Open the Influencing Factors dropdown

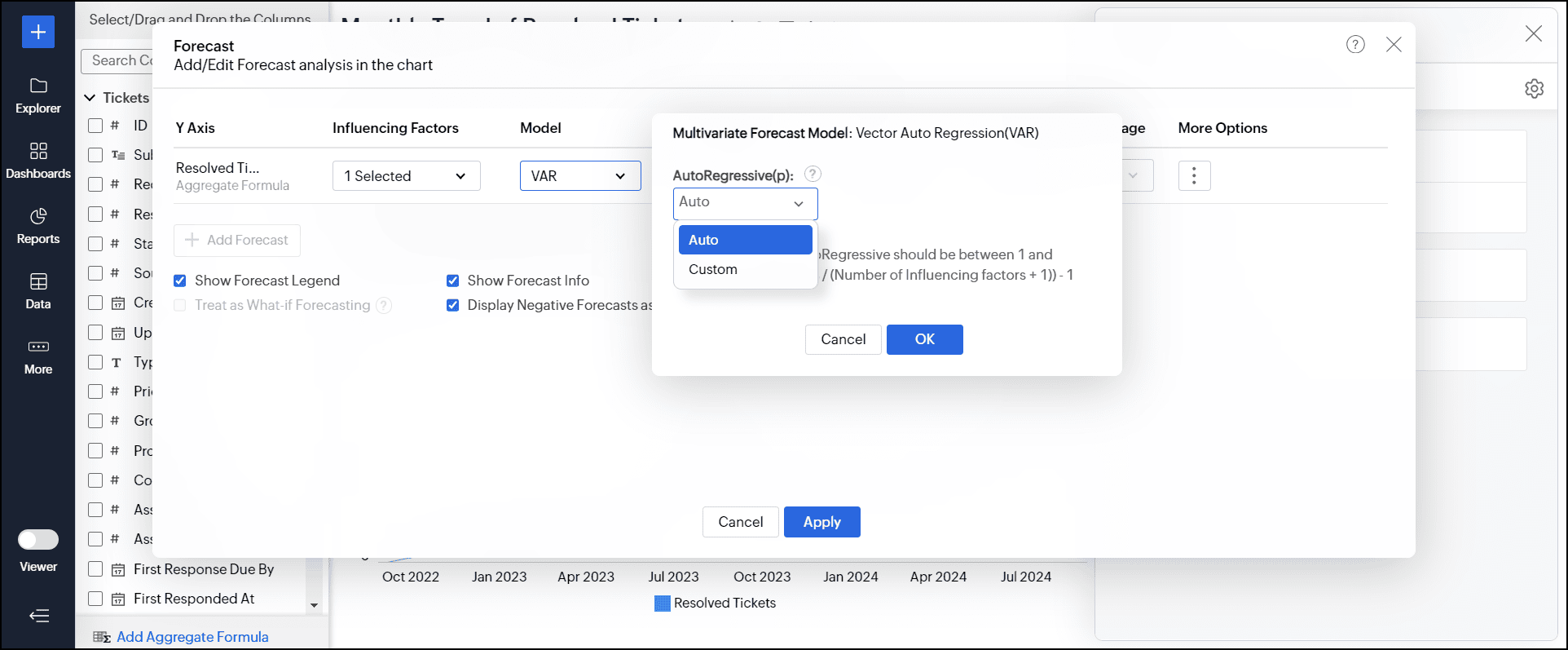coord(406,176)
